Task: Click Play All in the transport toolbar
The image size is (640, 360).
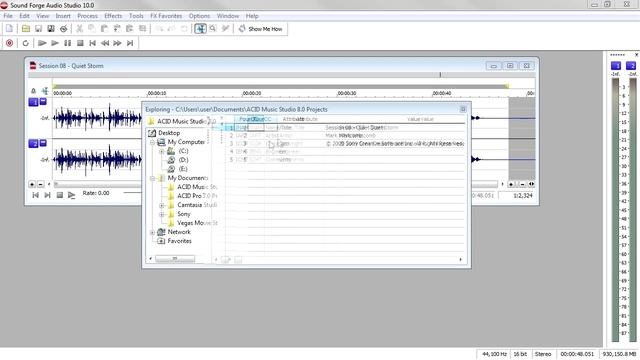Action: [x=42, y=43]
